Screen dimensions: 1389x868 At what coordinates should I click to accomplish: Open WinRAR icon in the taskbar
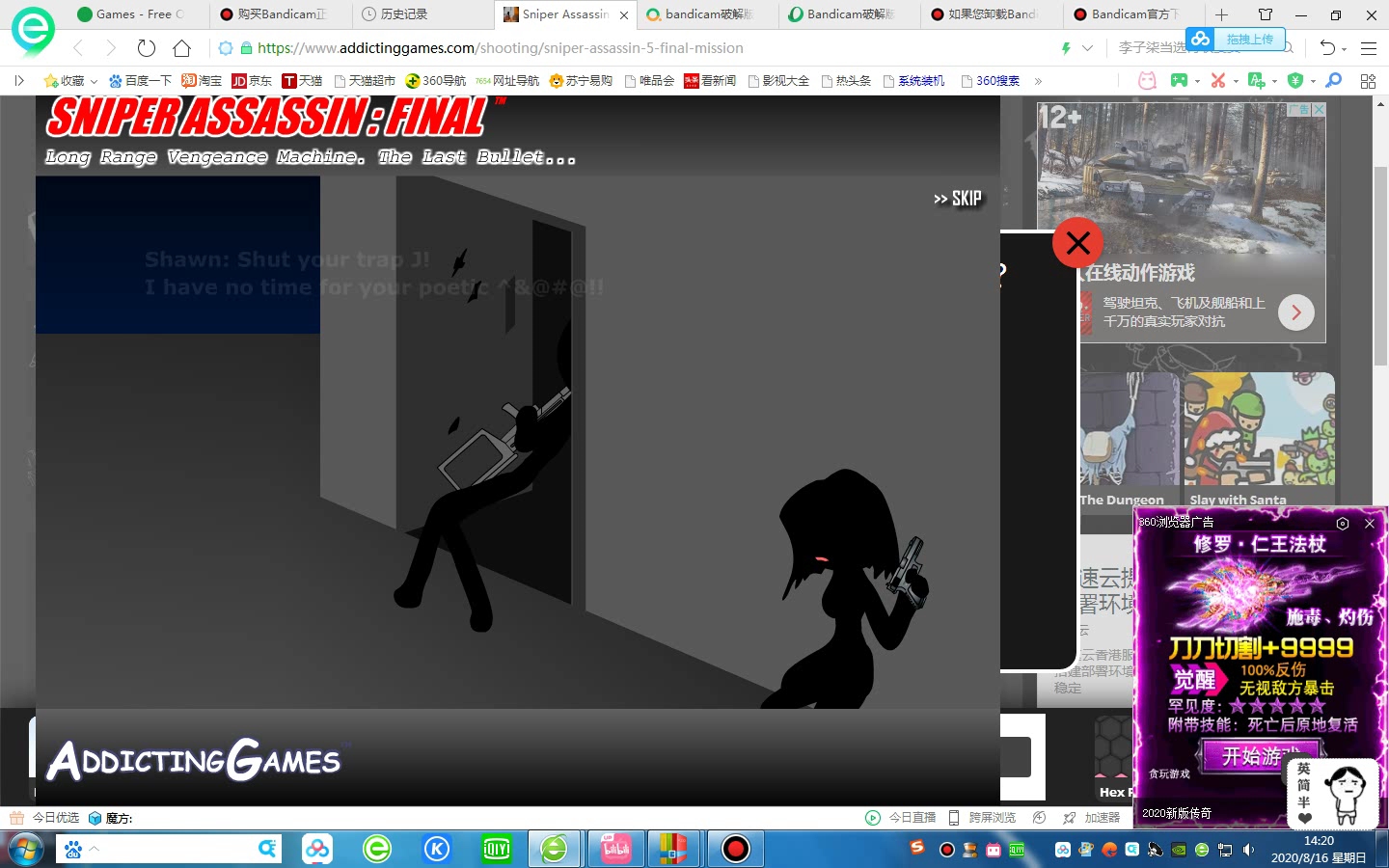[x=672, y=849]
